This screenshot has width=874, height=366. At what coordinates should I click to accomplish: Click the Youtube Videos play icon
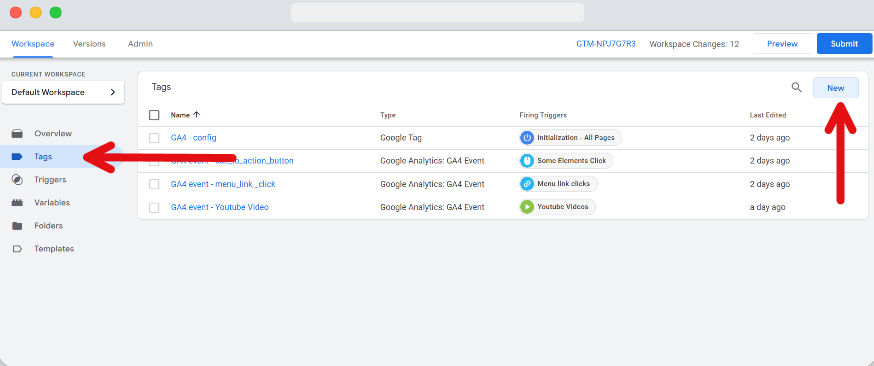tap(527, 207)
